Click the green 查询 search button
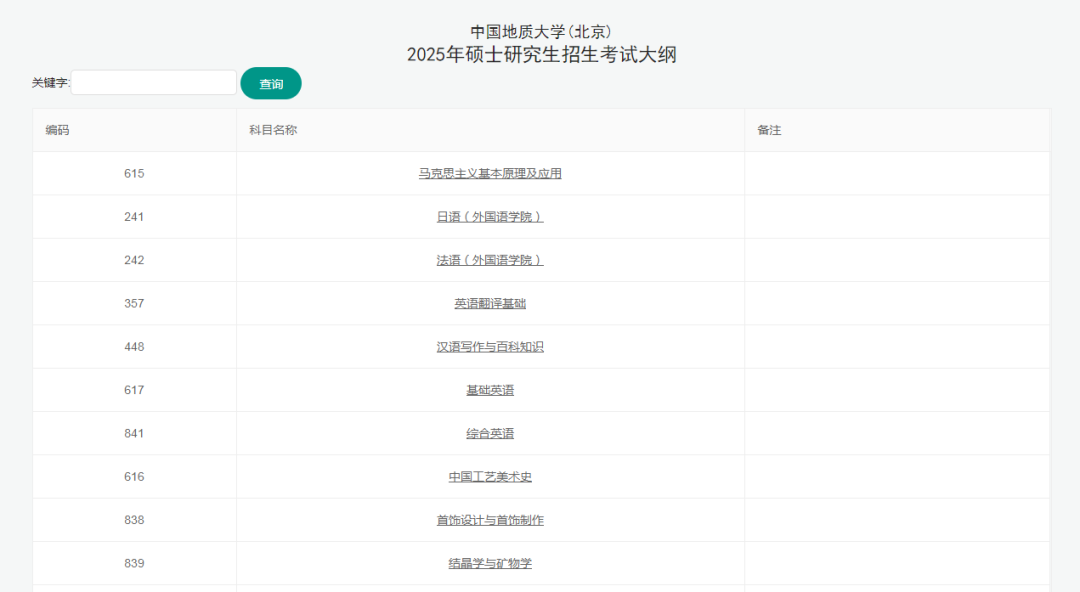The height and width of the screenshot is (592, 1080). [271, 83]
